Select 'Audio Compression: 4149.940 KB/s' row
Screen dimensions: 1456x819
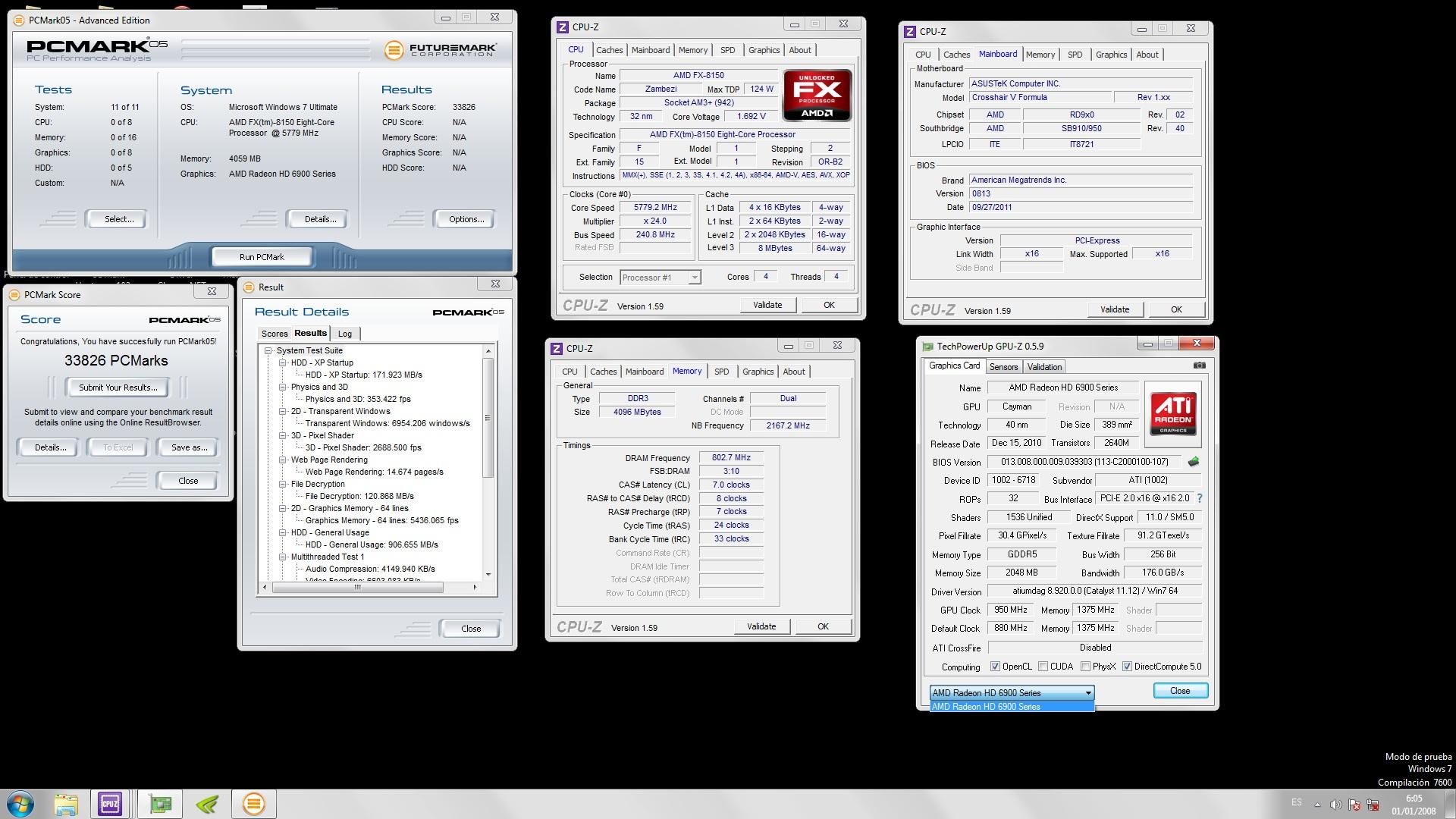[x=370, y=569]
